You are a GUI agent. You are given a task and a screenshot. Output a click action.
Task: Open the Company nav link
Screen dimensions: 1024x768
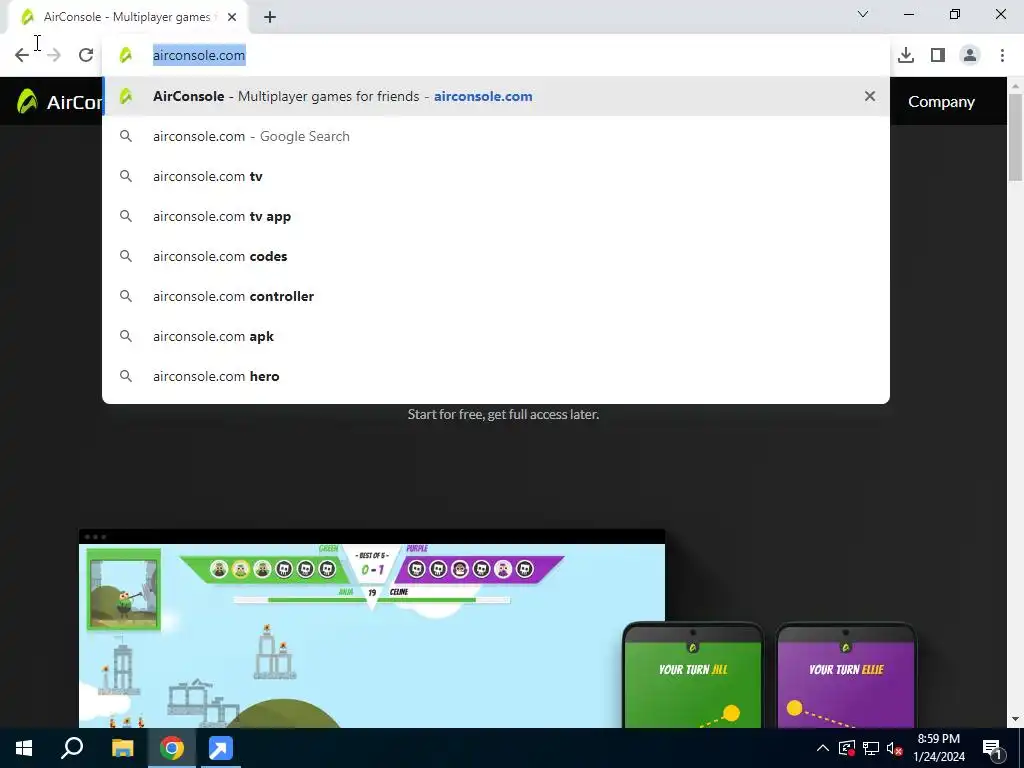click(x=941, y=102)
